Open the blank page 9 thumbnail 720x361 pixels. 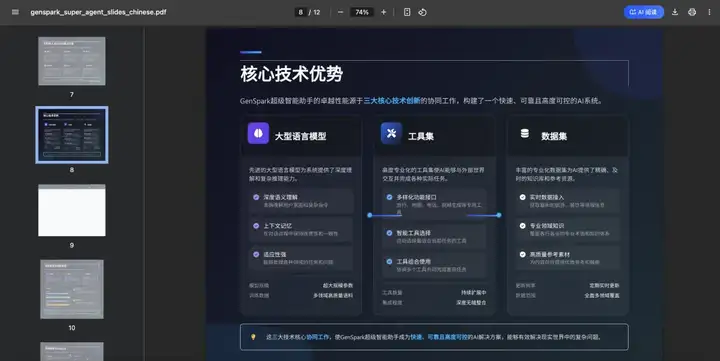pyautogui.click(x=72, y=210)
